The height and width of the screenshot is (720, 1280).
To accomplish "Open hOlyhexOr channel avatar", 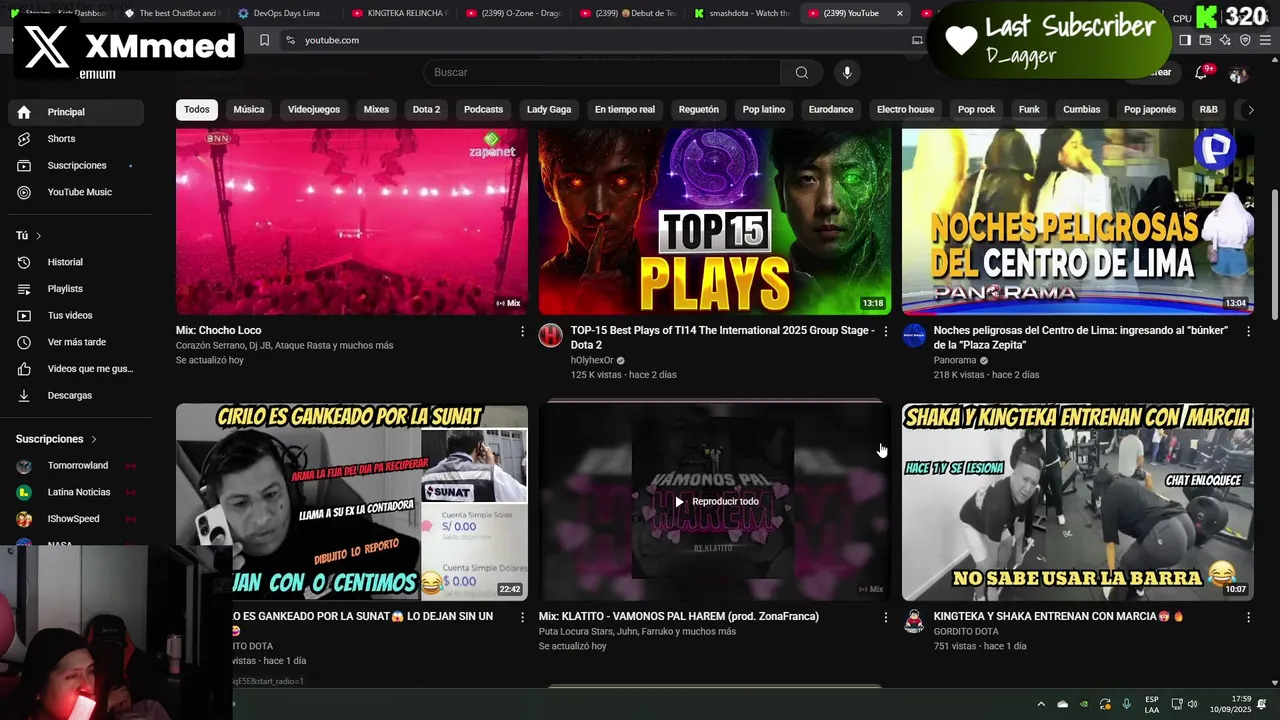I will click(x=551, y=336).
